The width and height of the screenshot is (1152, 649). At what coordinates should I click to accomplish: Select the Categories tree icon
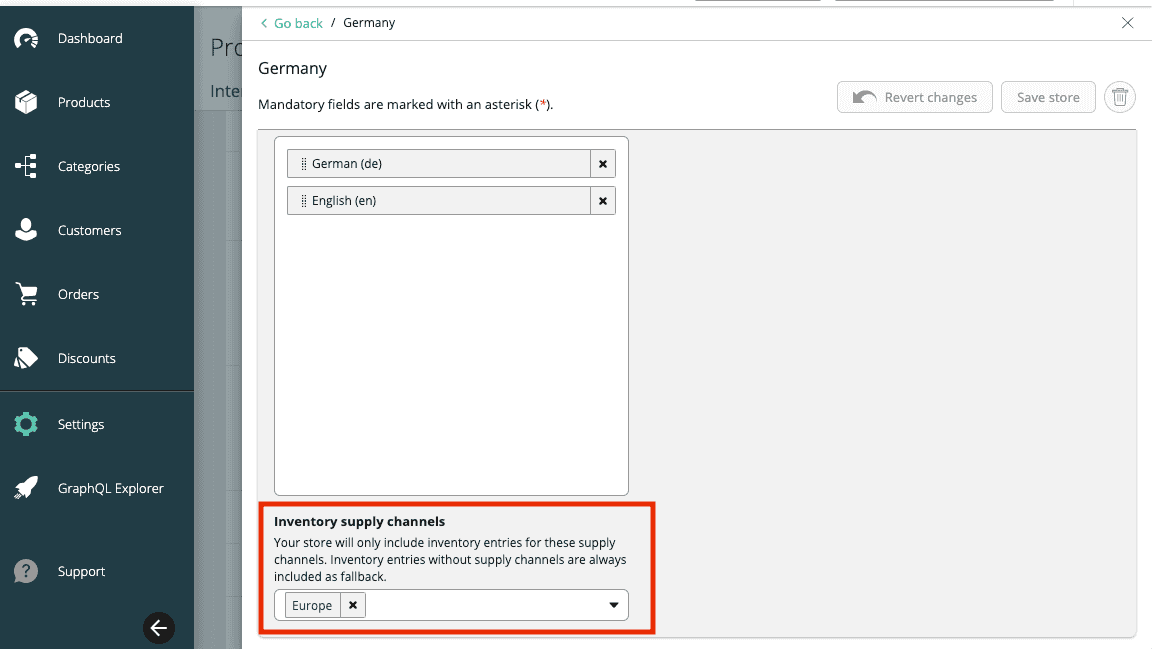coord(26,166)
